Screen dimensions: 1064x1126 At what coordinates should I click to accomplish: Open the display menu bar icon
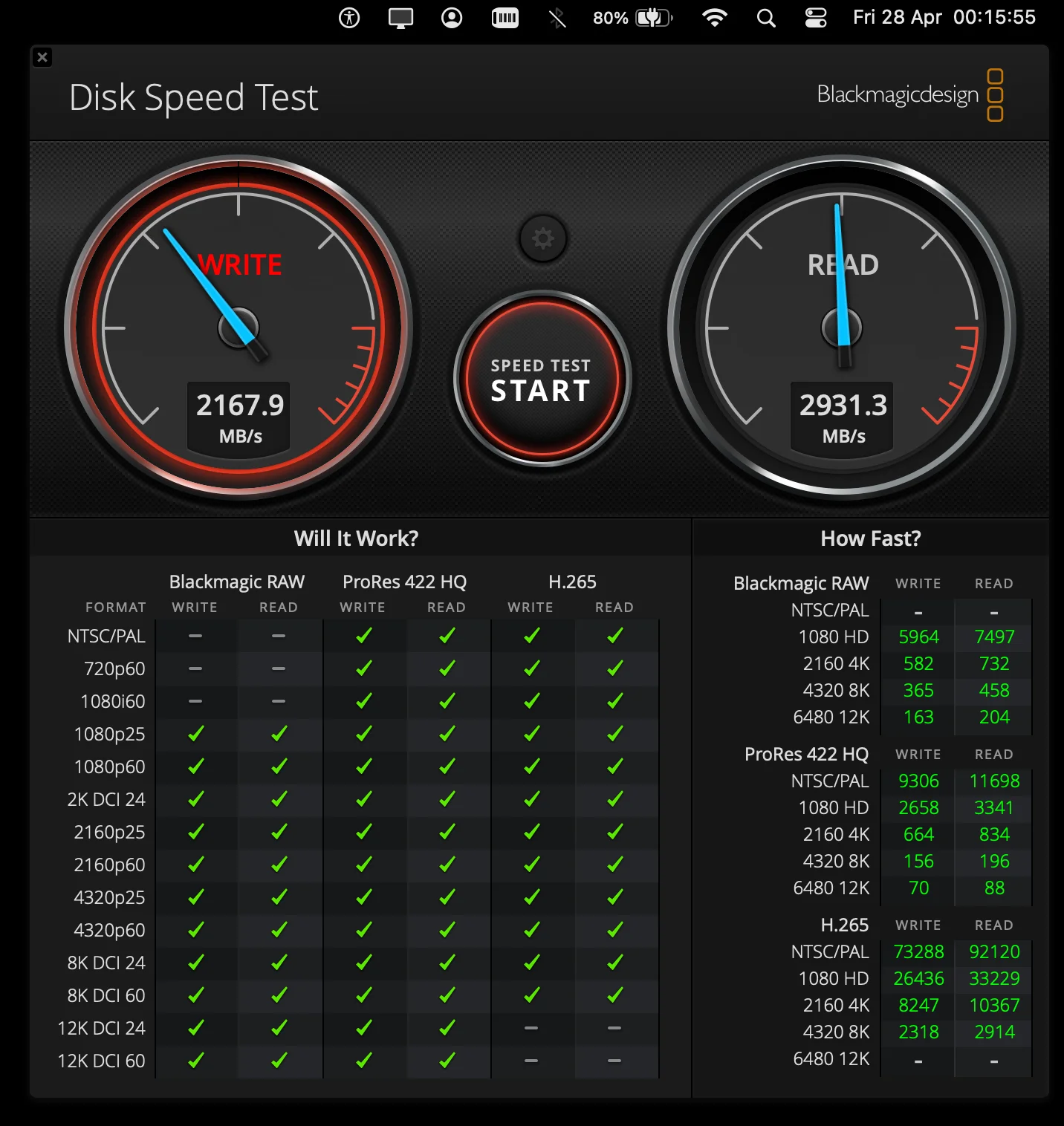click(400, 18)
